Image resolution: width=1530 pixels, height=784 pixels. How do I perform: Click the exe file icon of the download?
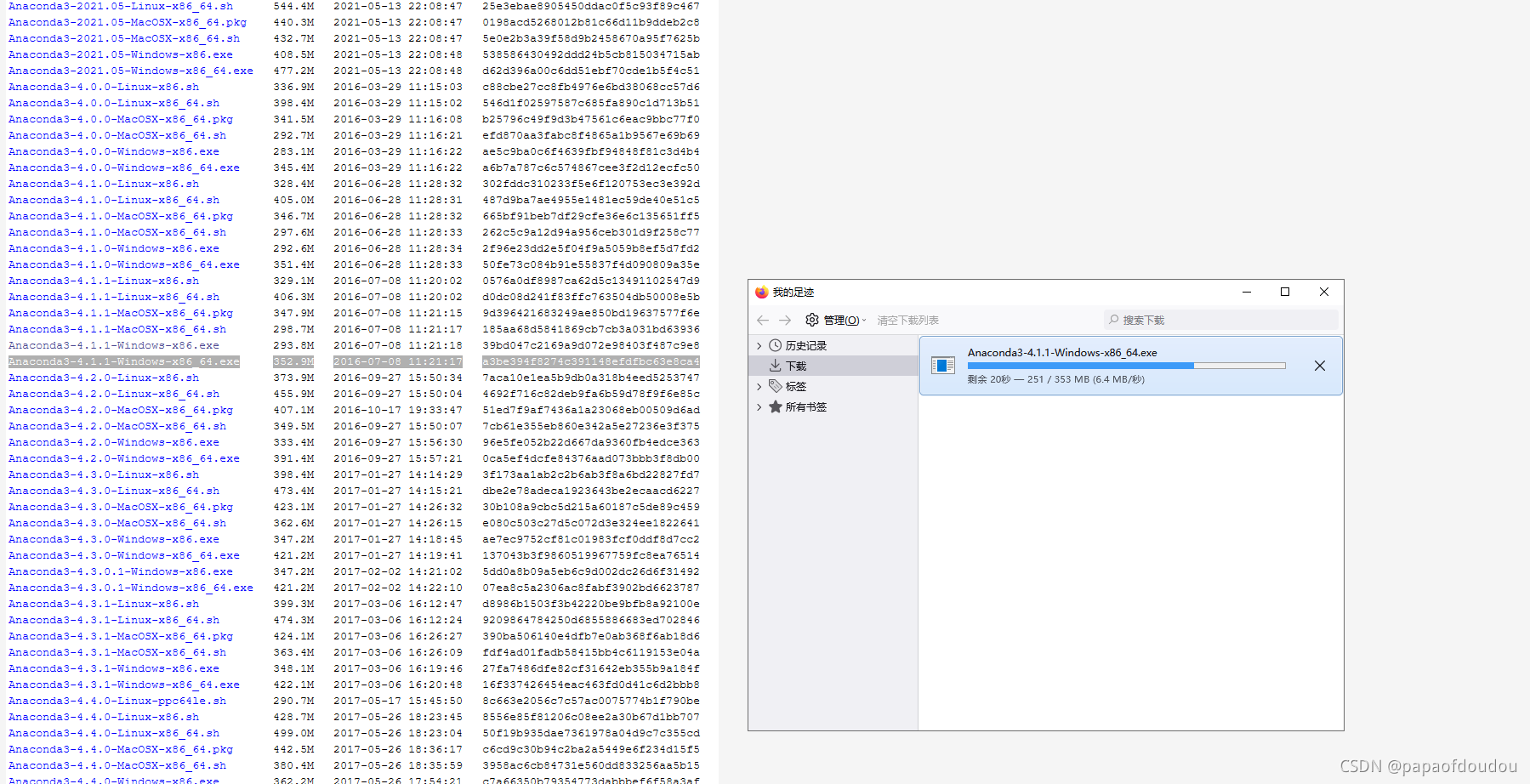pos(943,366)
